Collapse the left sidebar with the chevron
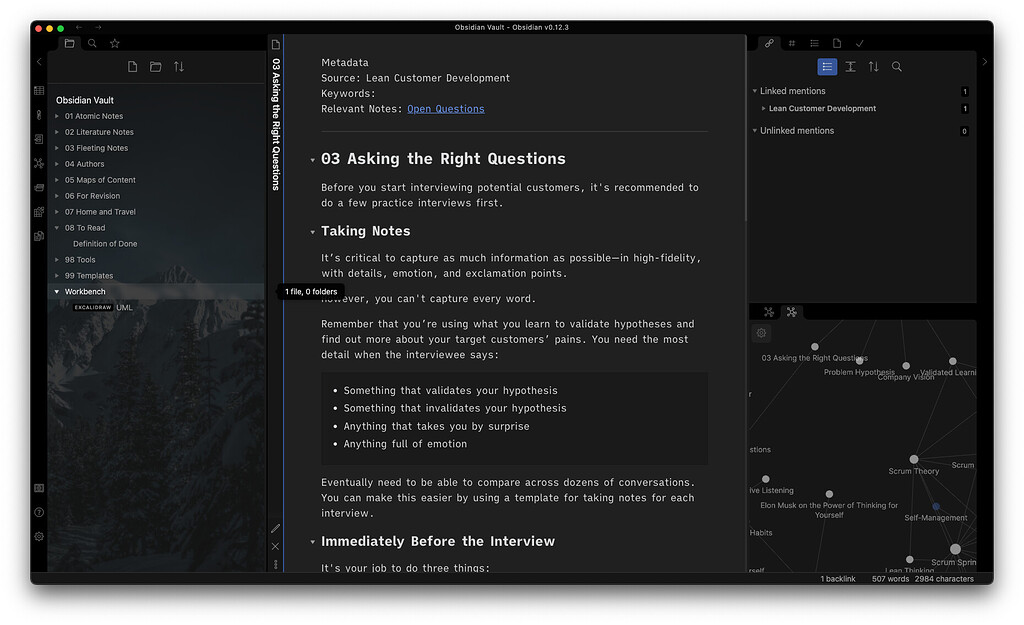This screenshot has width=1024, height=625. [x=38, y=61]
